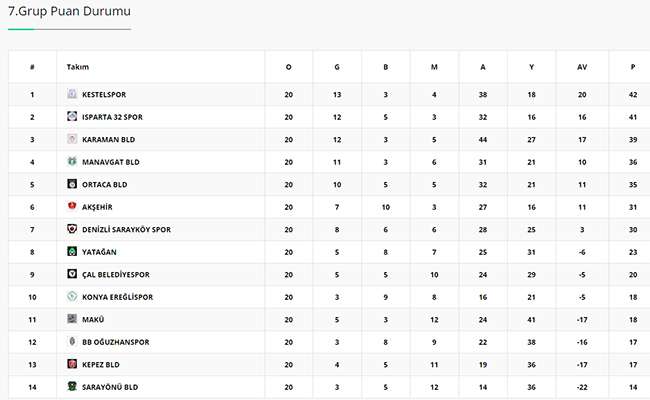Click the Manavgat Bld green crest

pos(72,161)
